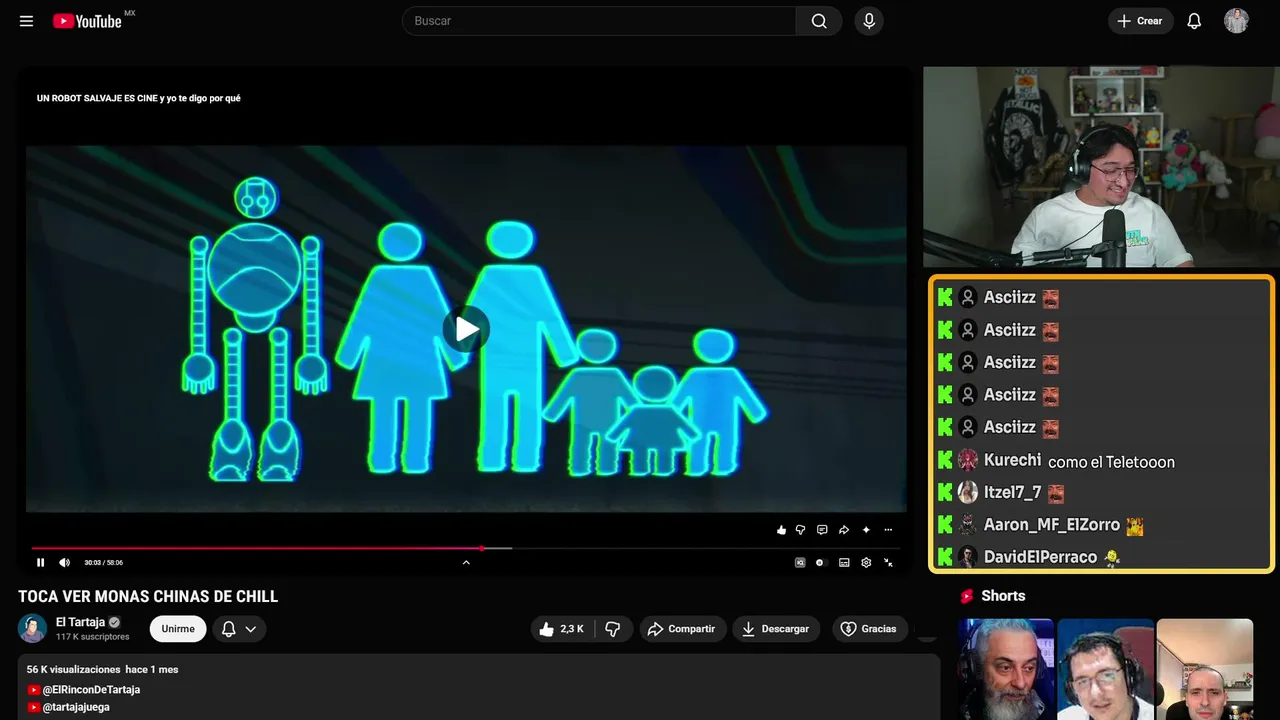Screen dimensions: 1280x720
Task: Click the Crear button
Action: (x=1140, y=21)
